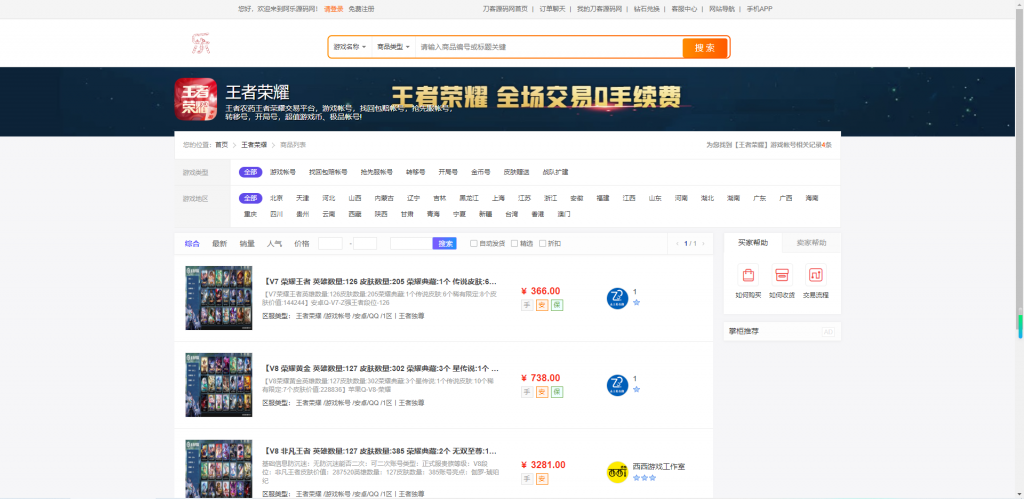Click the 保 badge under ¥738.00
This screenshot has height=499, width=1024.
click(557, 392)
